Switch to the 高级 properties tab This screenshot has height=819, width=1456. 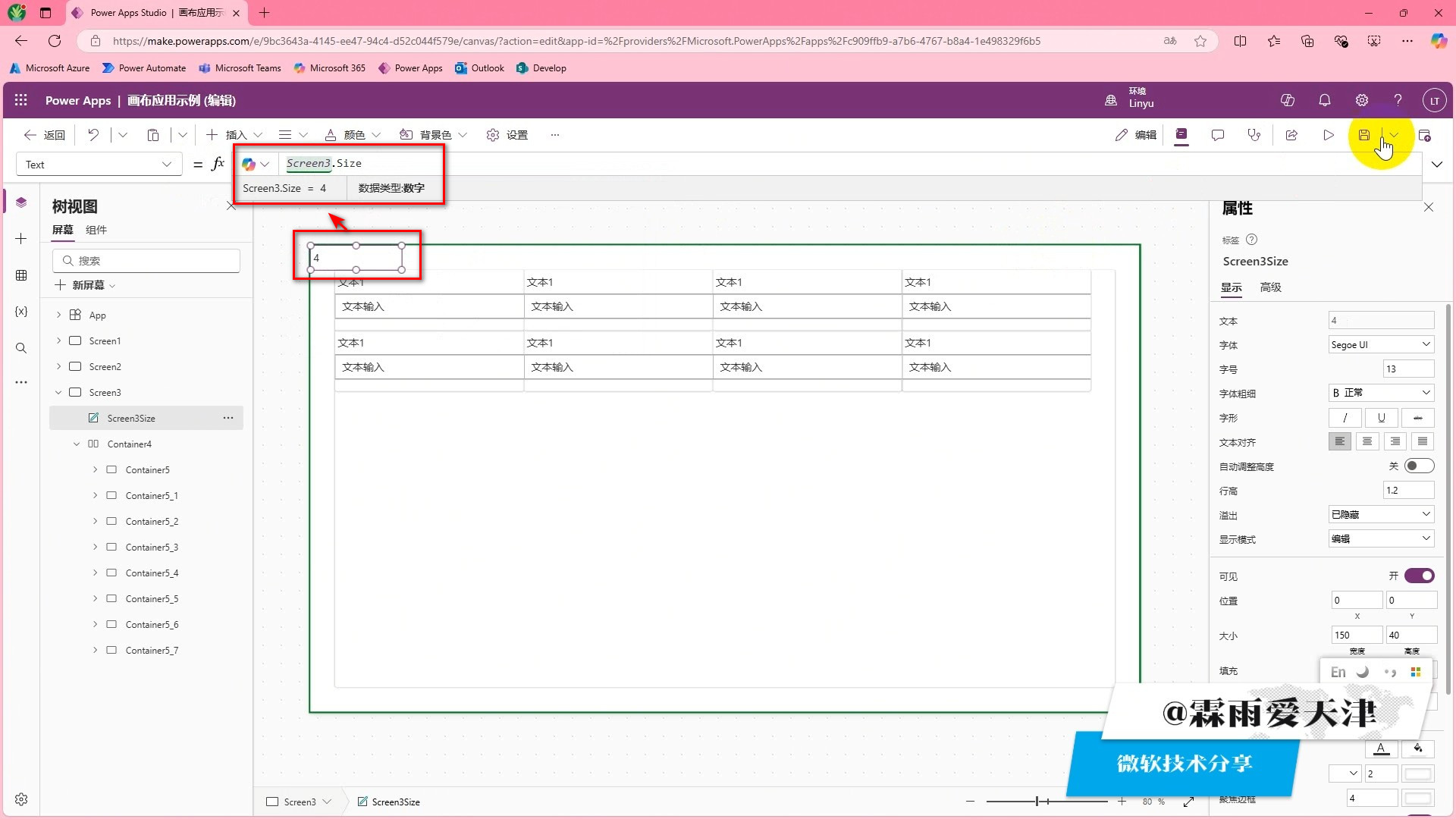tap(1270, 287)
